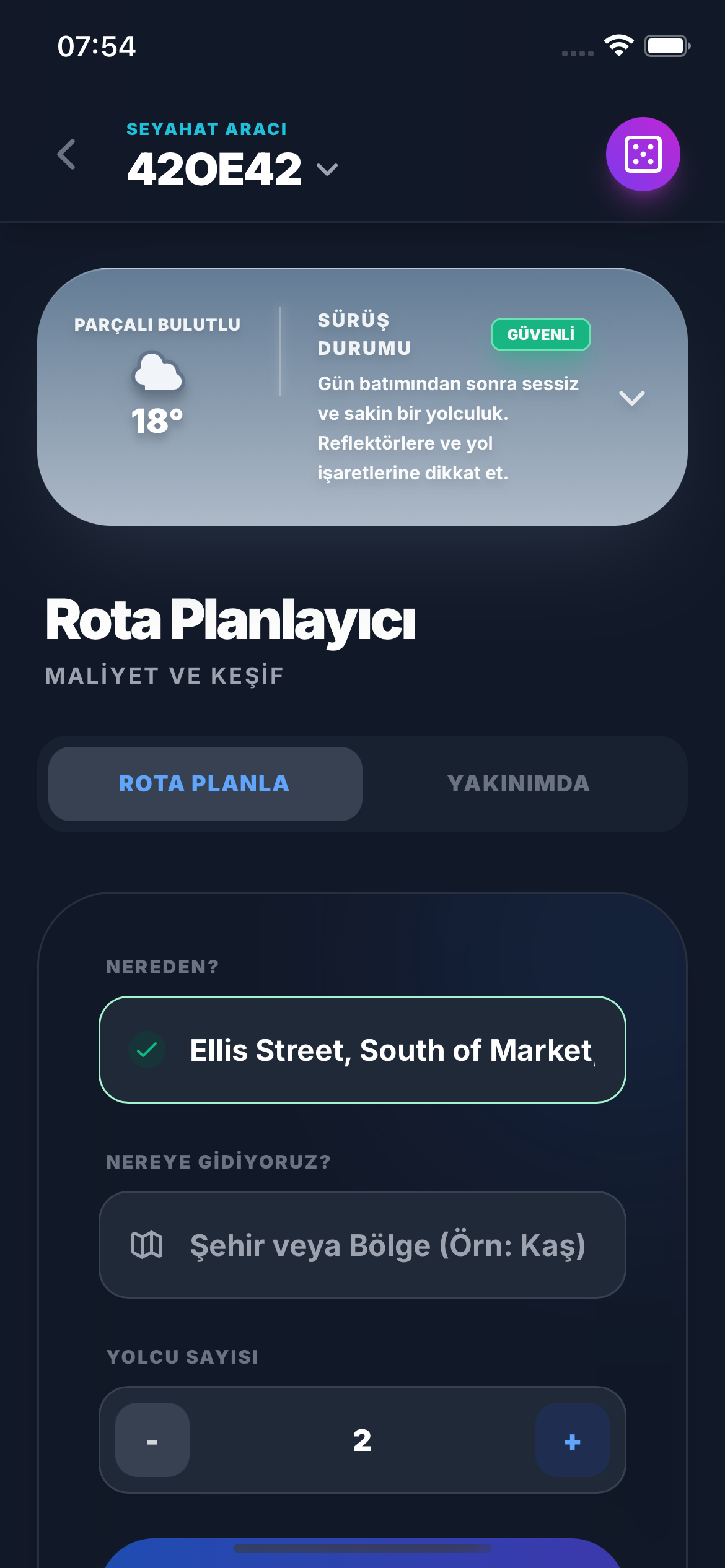Tap the Wi-Fi status icon

point(618,45)
